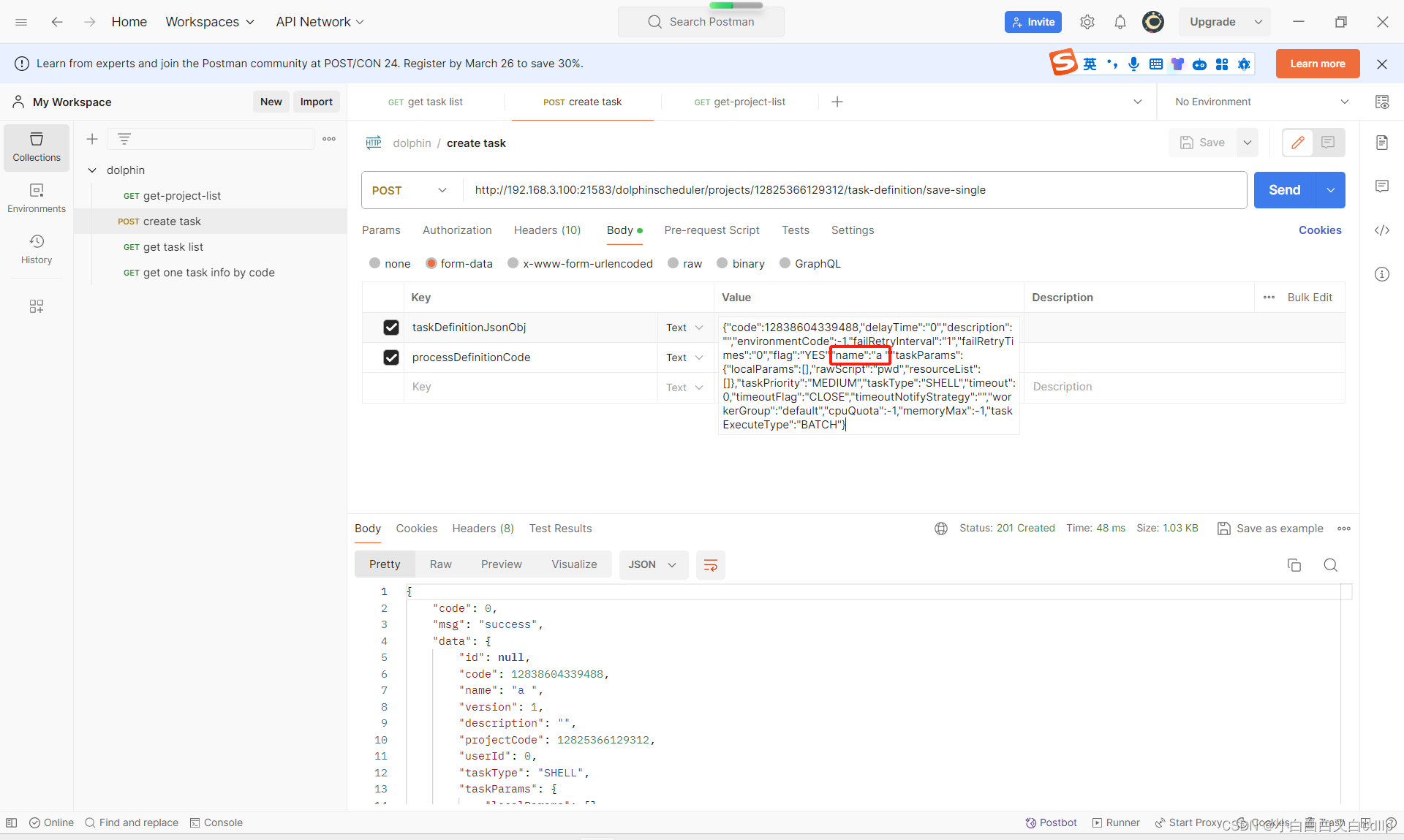
Task: Open the response more options dots
Action: (x=1344, y=529)
